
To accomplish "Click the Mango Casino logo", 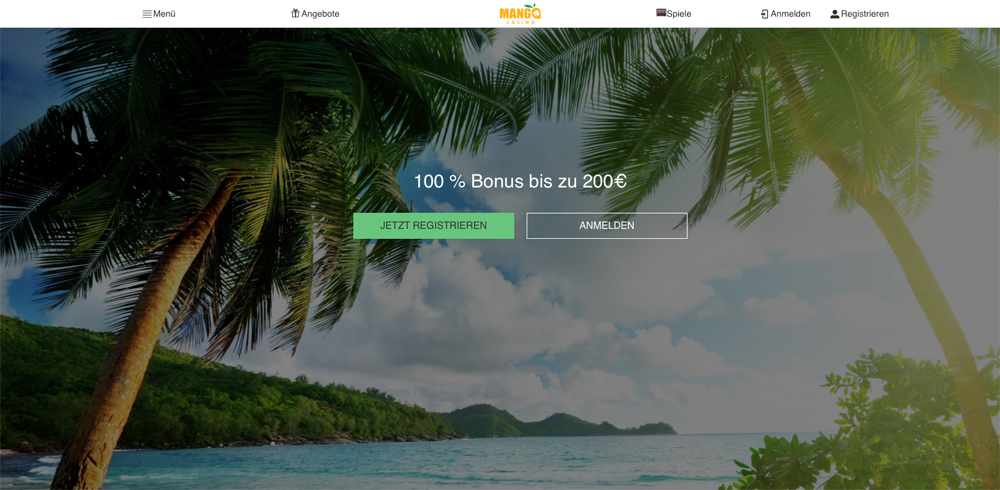I will click(520, 13).
